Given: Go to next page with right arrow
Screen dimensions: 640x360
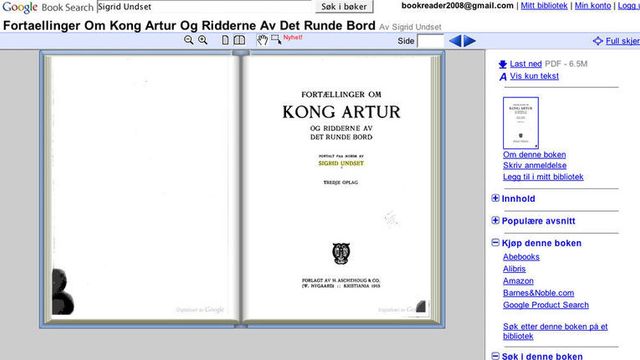Looking at the screenshot, I should pyautogui.click(x=470, y=41).
